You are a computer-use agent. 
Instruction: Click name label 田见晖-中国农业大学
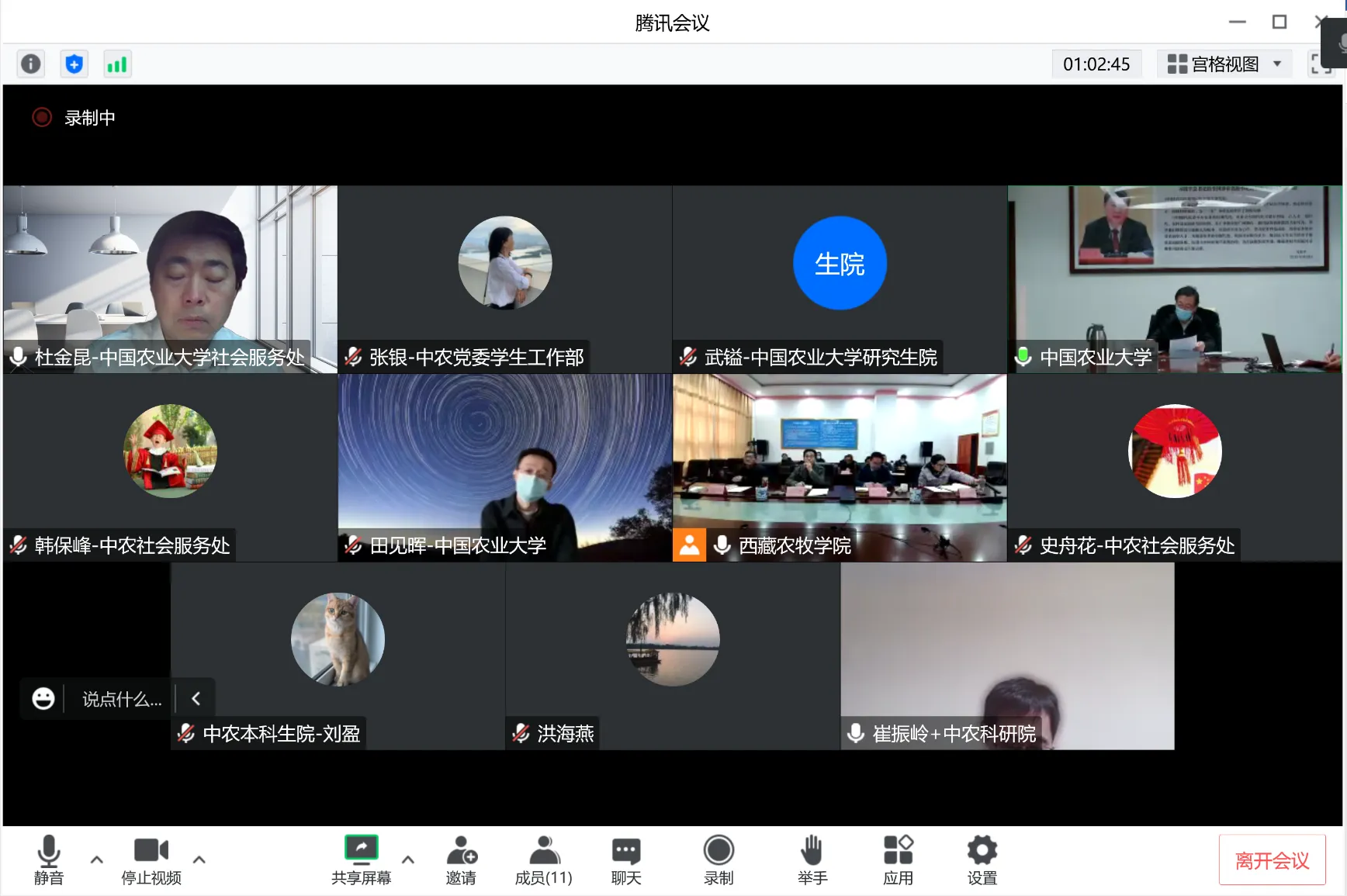tap(458, 545)
